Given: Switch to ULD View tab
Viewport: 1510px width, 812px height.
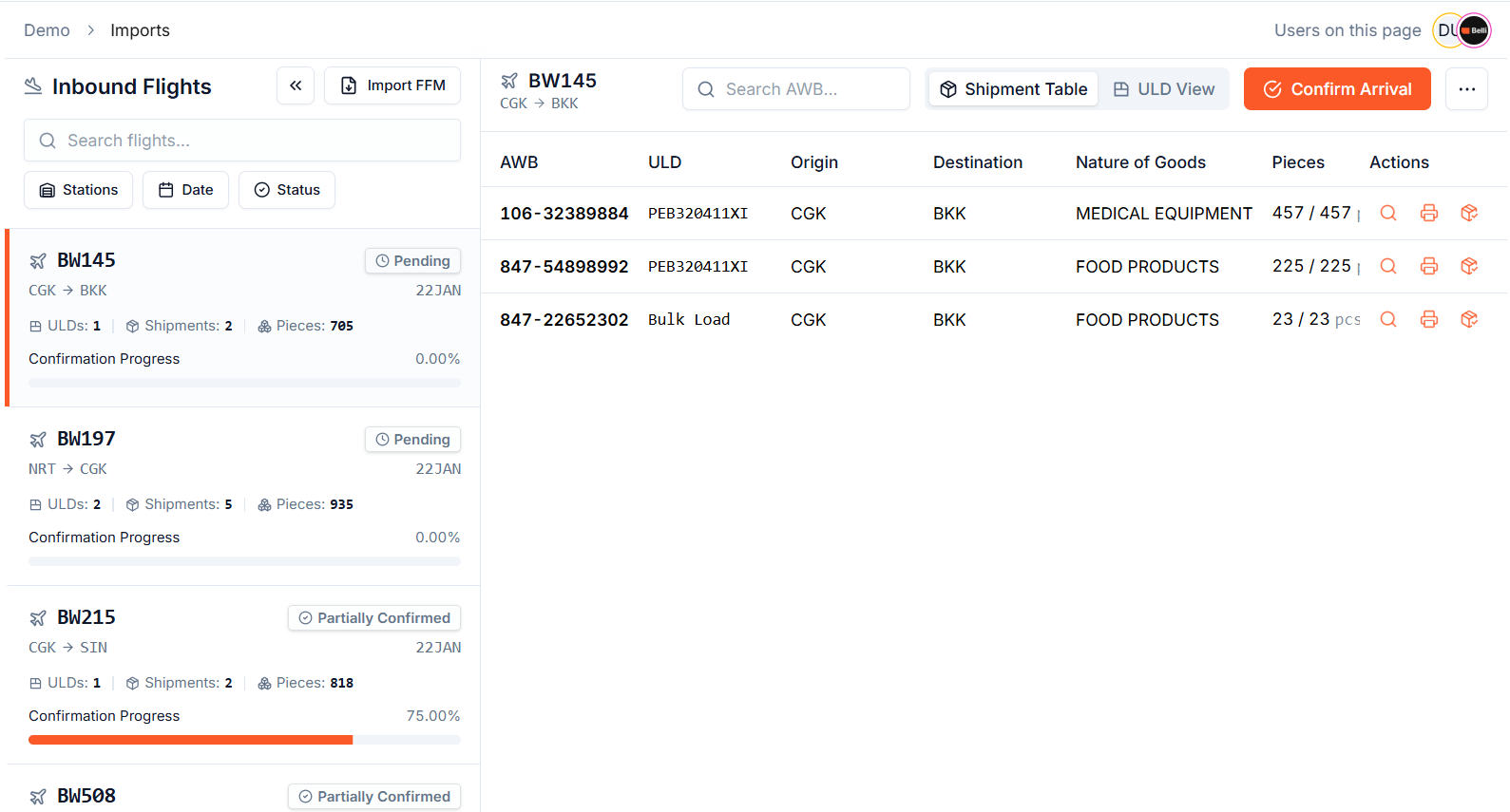Looking at the screenshot, I should coord(1164,89).
